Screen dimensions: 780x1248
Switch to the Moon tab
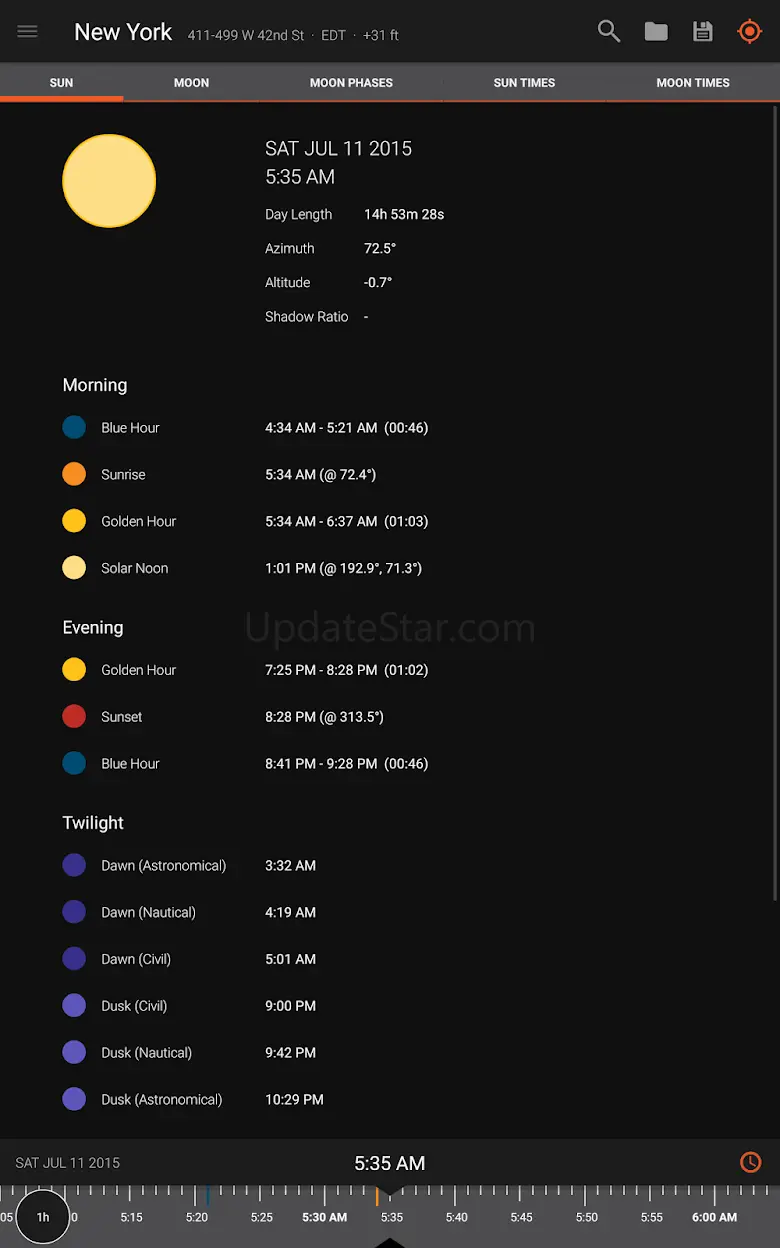191,83
